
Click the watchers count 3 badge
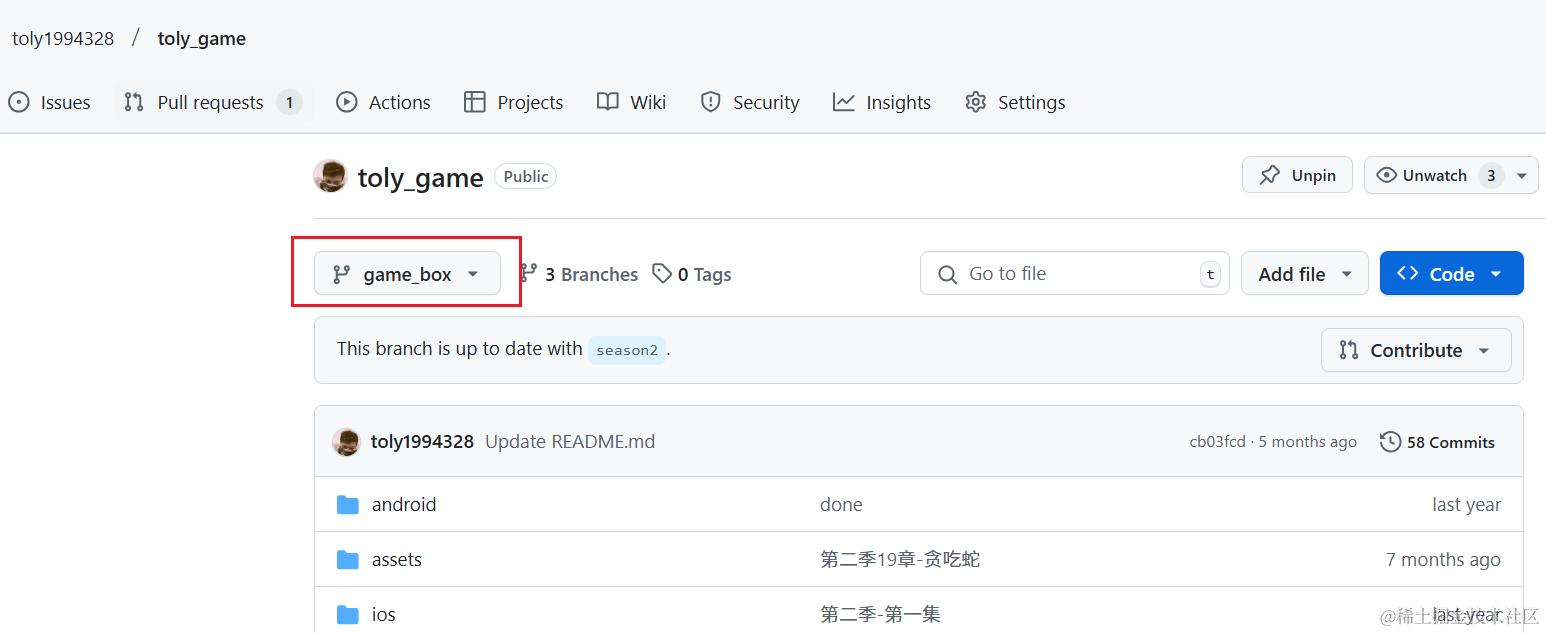point(1491,176)
